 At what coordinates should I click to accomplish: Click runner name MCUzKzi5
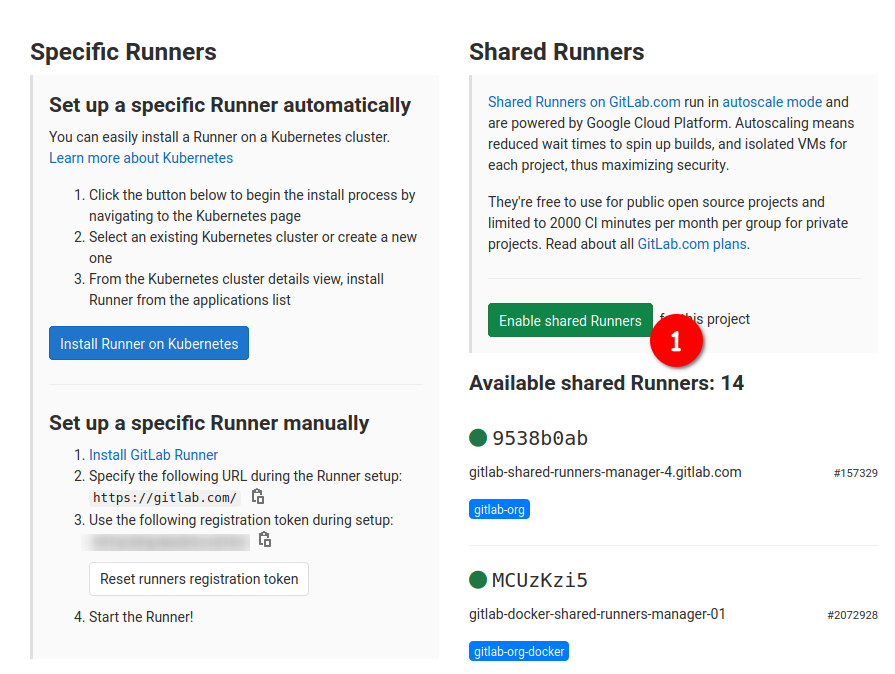pos(540,580)
